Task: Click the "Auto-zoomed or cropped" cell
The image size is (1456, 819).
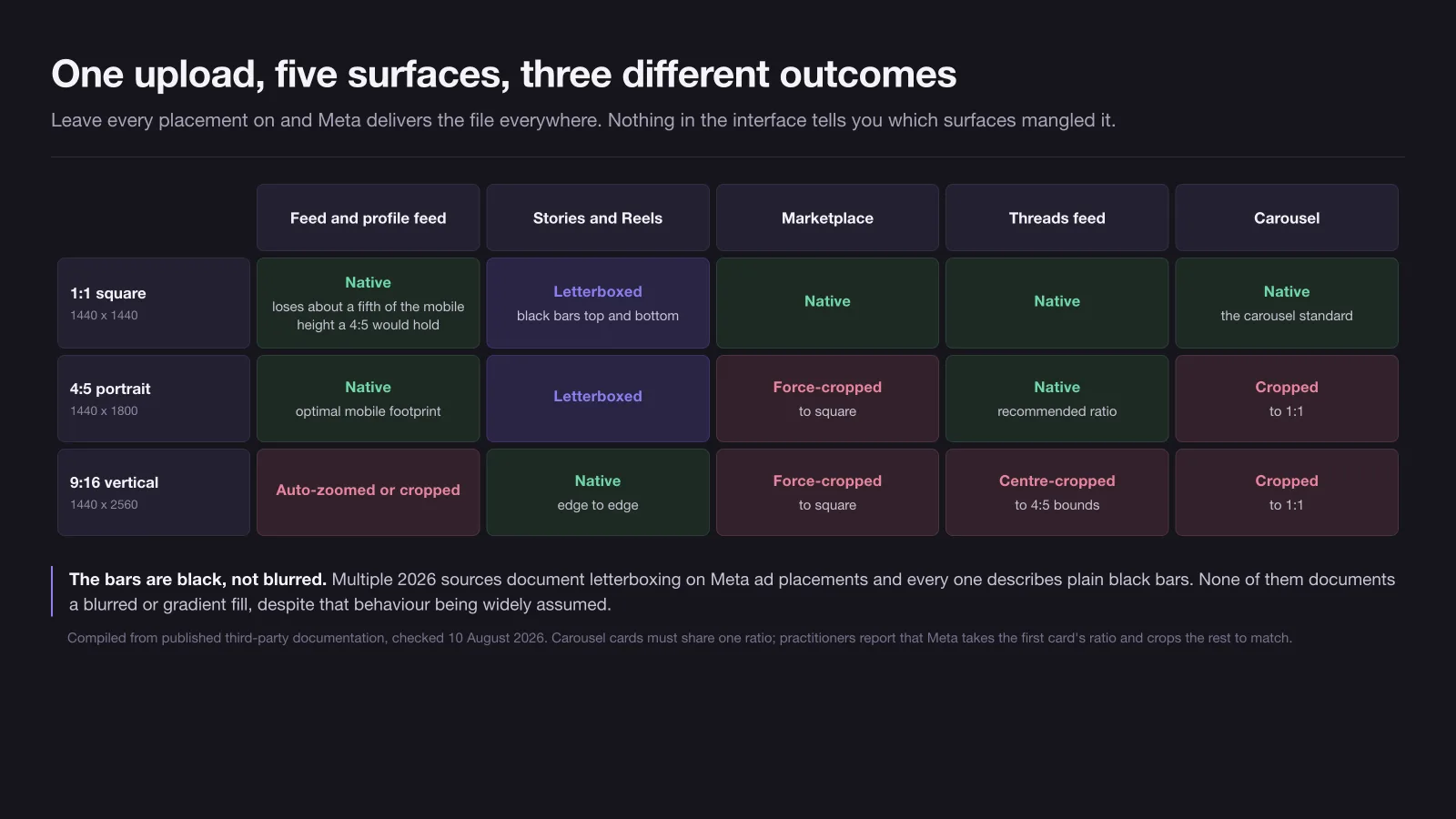Action: click(368, 492)
